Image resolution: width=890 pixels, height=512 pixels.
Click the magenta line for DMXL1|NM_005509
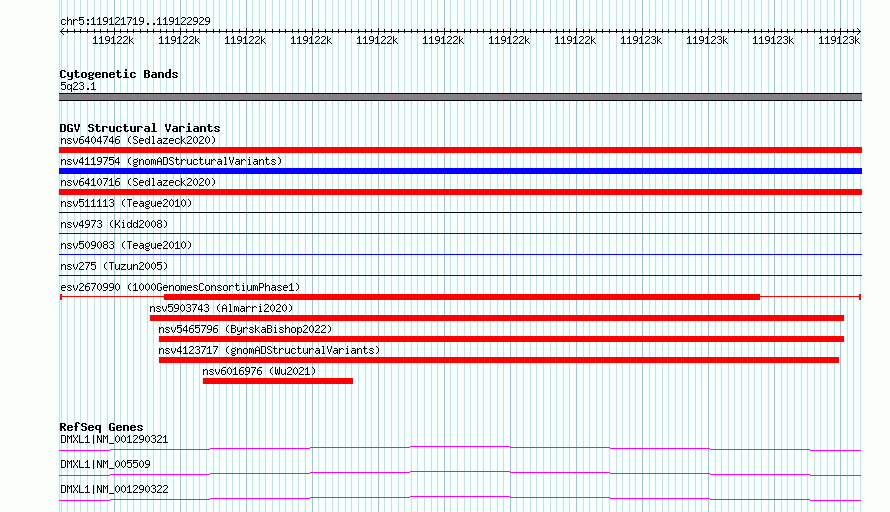460,473
